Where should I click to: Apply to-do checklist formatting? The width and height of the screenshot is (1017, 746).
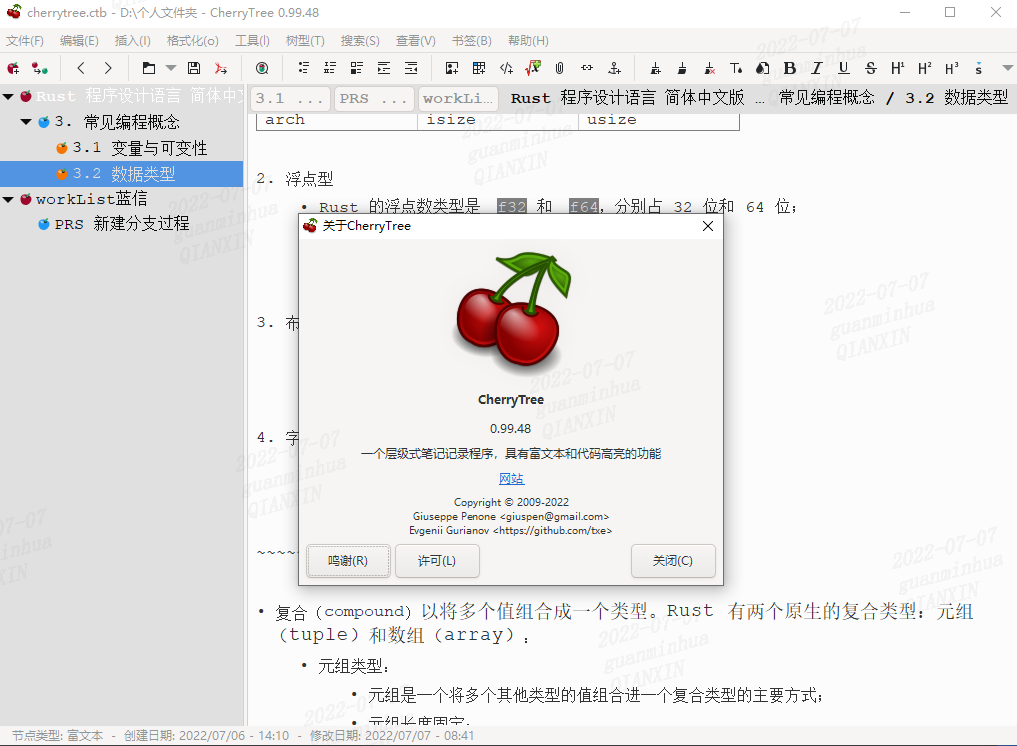click(357, 68)
